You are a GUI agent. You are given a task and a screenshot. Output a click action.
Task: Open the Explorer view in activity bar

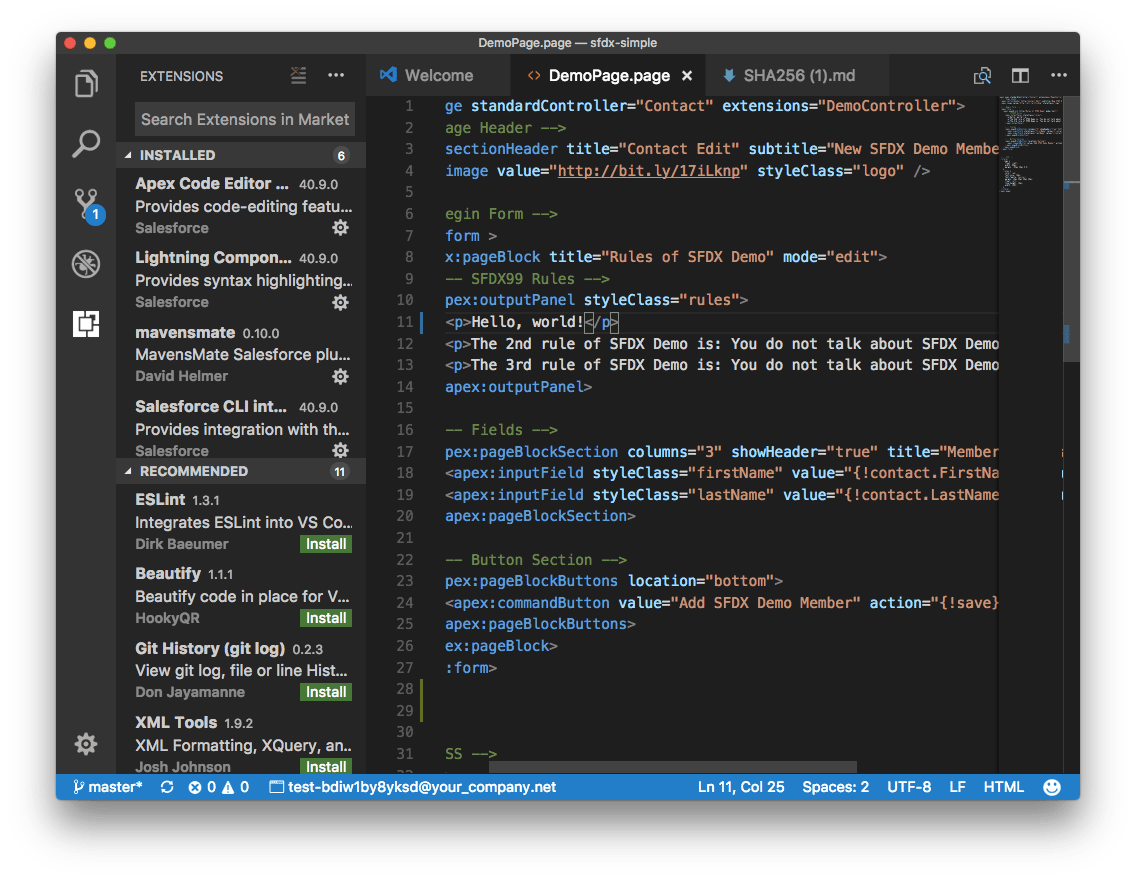point(86,84)
